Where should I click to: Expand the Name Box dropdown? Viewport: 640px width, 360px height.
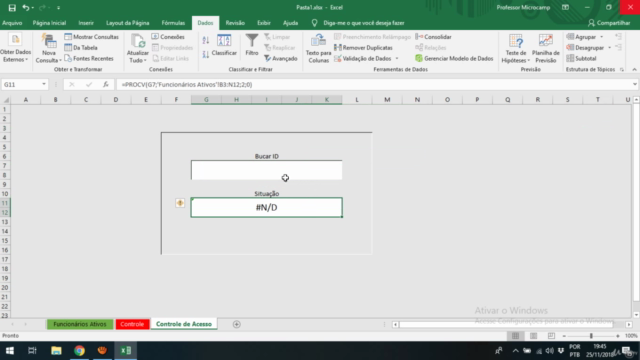44,84
